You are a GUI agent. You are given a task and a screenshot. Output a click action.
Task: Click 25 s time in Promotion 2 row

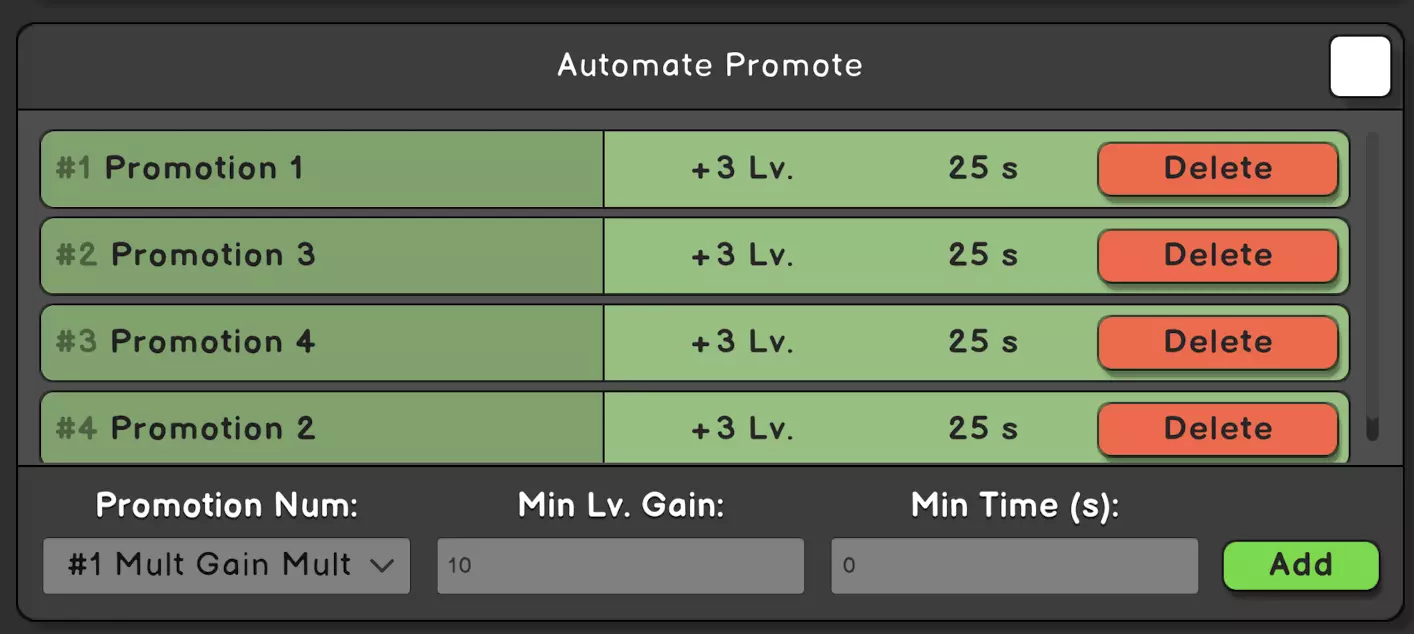tap(983, 429)
